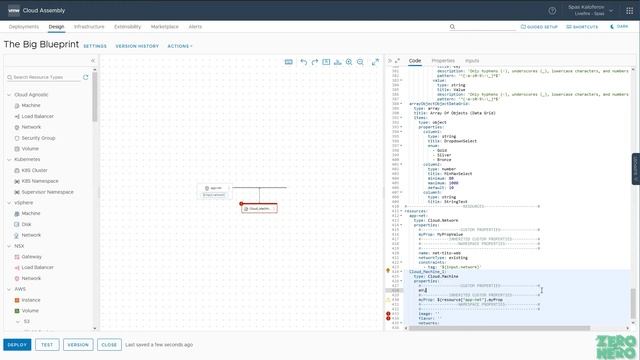Click the error marker beside the image line
The height and width of the screenshot is (360, 640).
point(388,313)
